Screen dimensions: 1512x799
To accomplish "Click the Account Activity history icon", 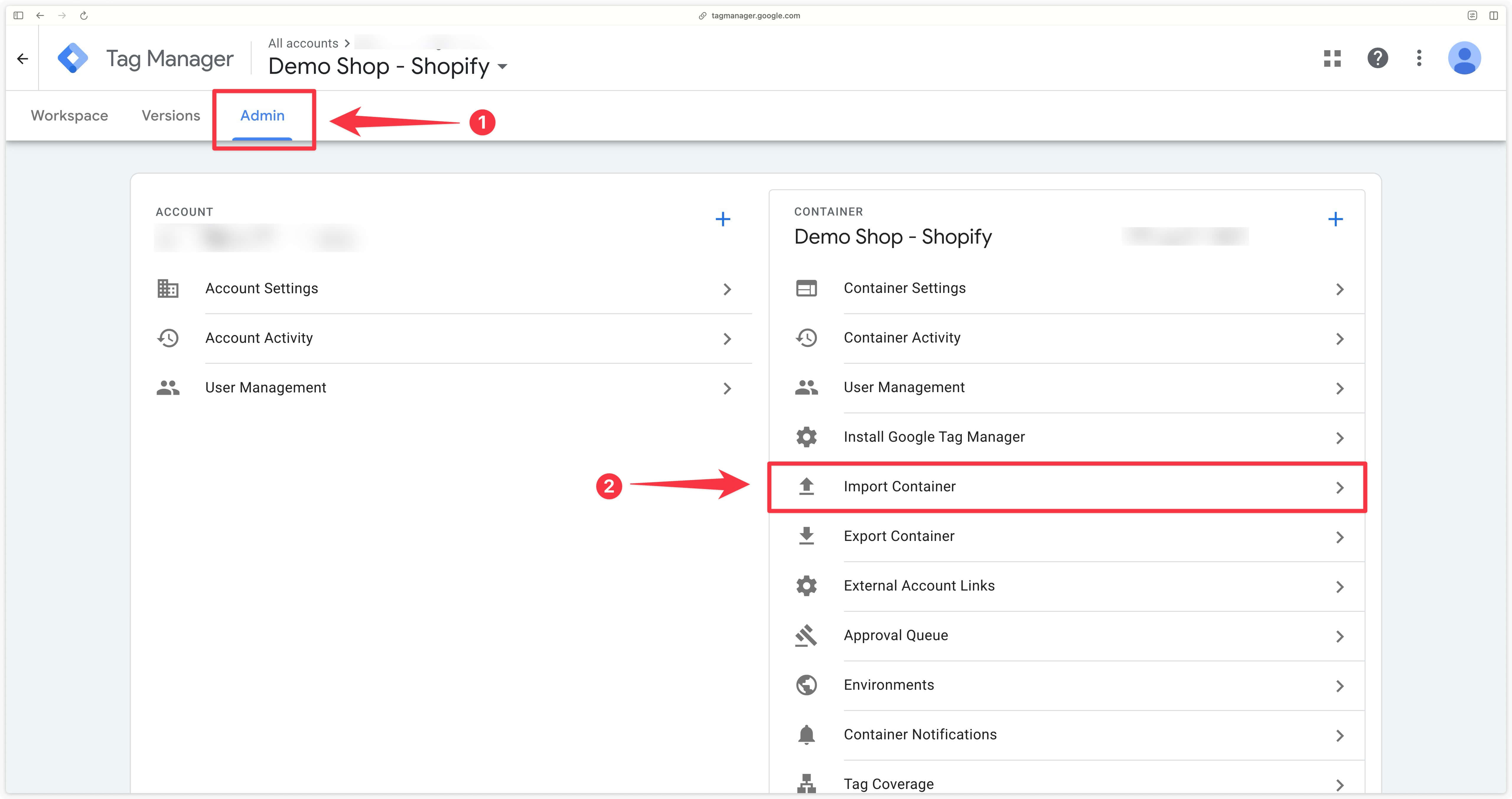I will point(168,338).
